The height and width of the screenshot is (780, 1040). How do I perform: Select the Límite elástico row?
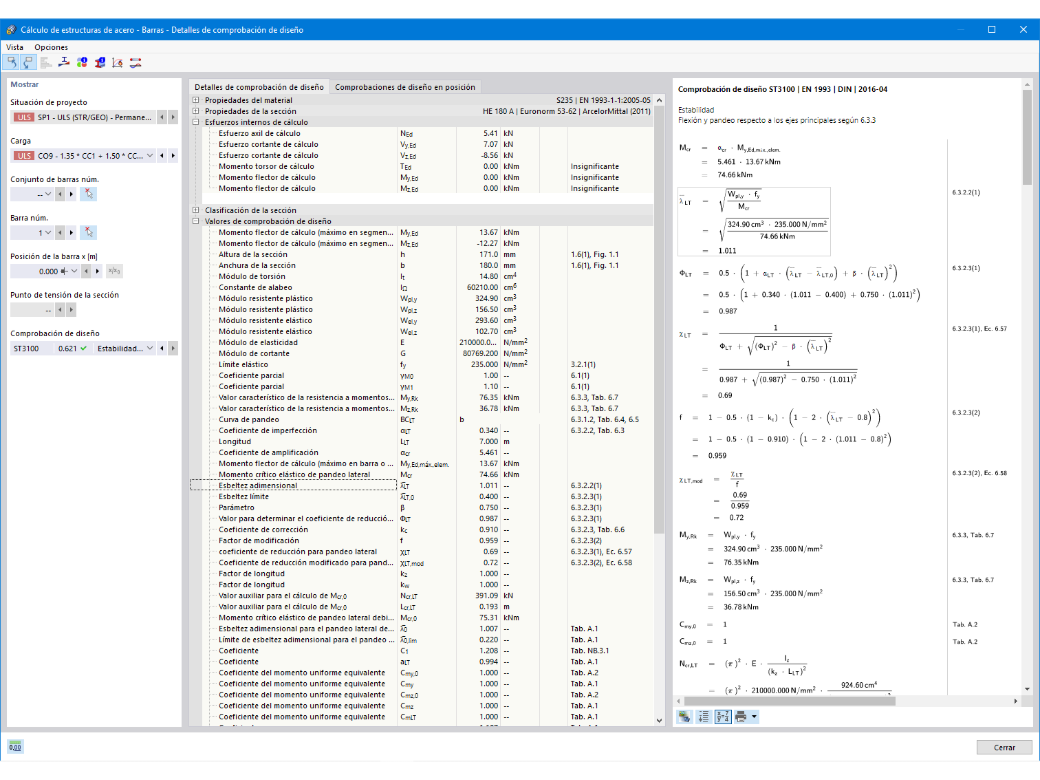tap(421, 364)
